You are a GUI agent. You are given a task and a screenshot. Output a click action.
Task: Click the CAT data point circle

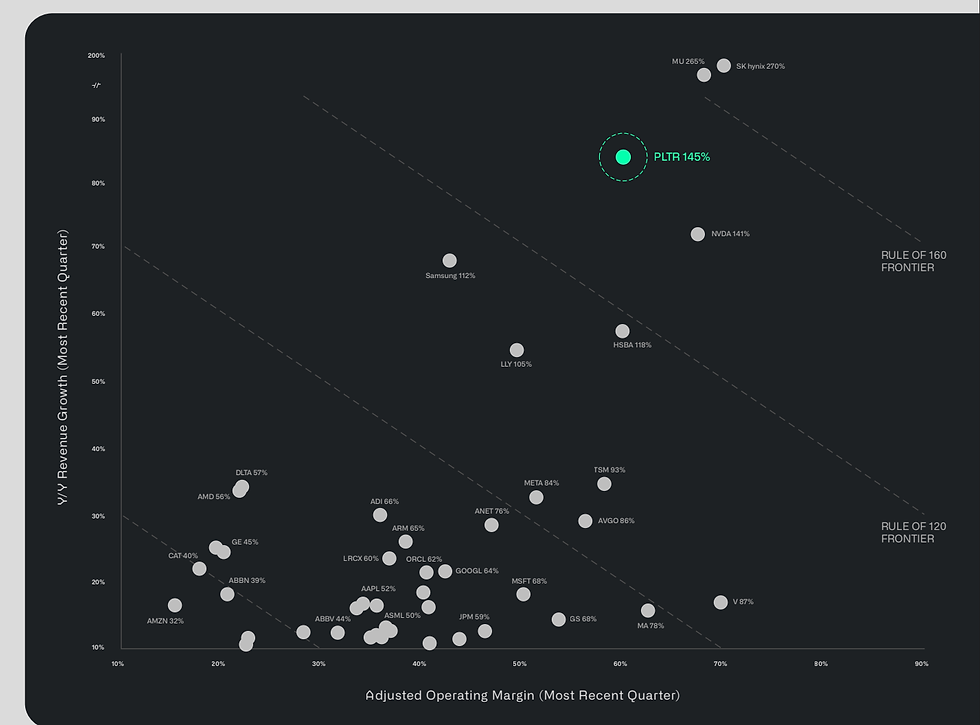tap(199, 569)
